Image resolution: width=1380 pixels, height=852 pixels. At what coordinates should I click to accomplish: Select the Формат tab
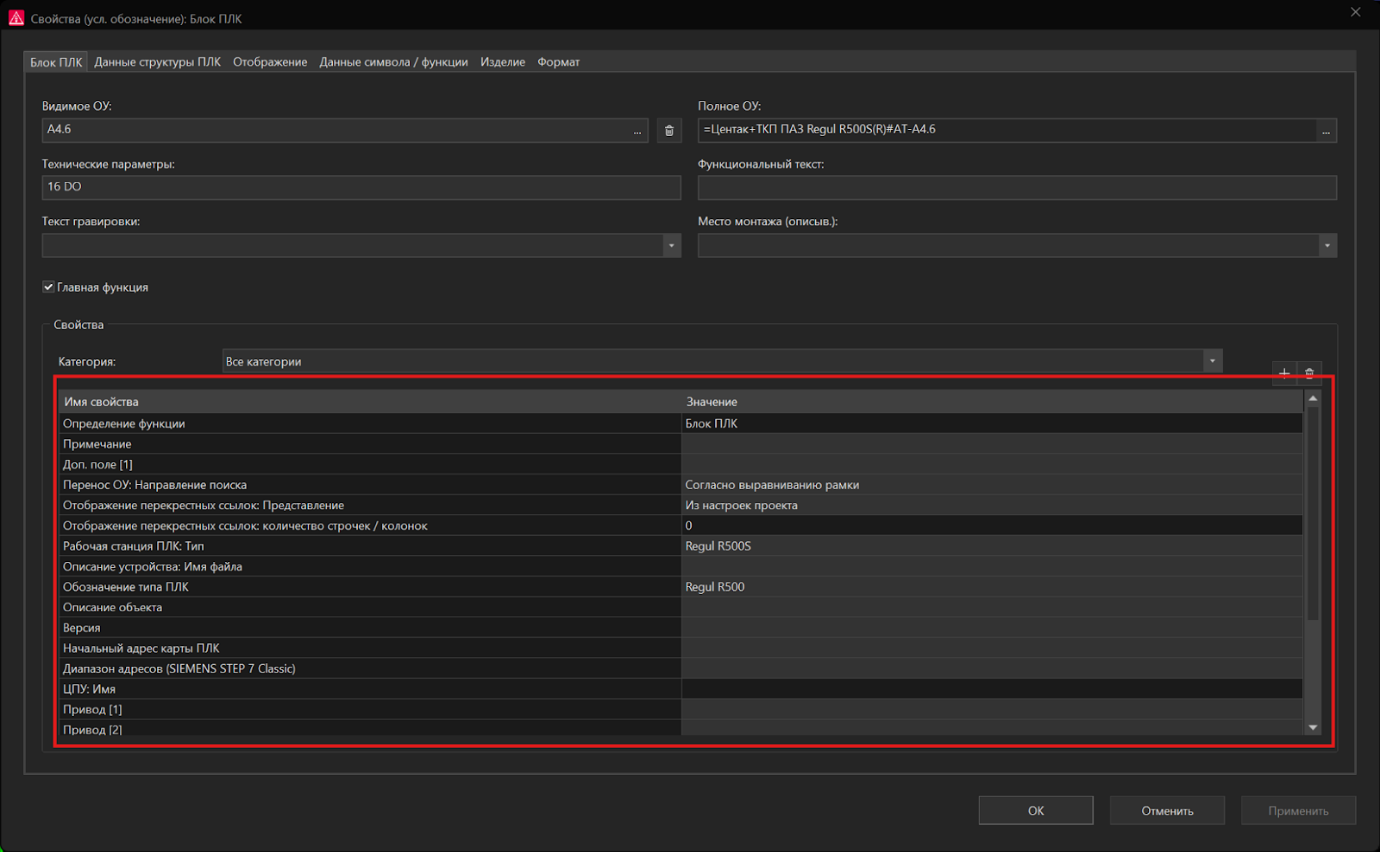557,61
